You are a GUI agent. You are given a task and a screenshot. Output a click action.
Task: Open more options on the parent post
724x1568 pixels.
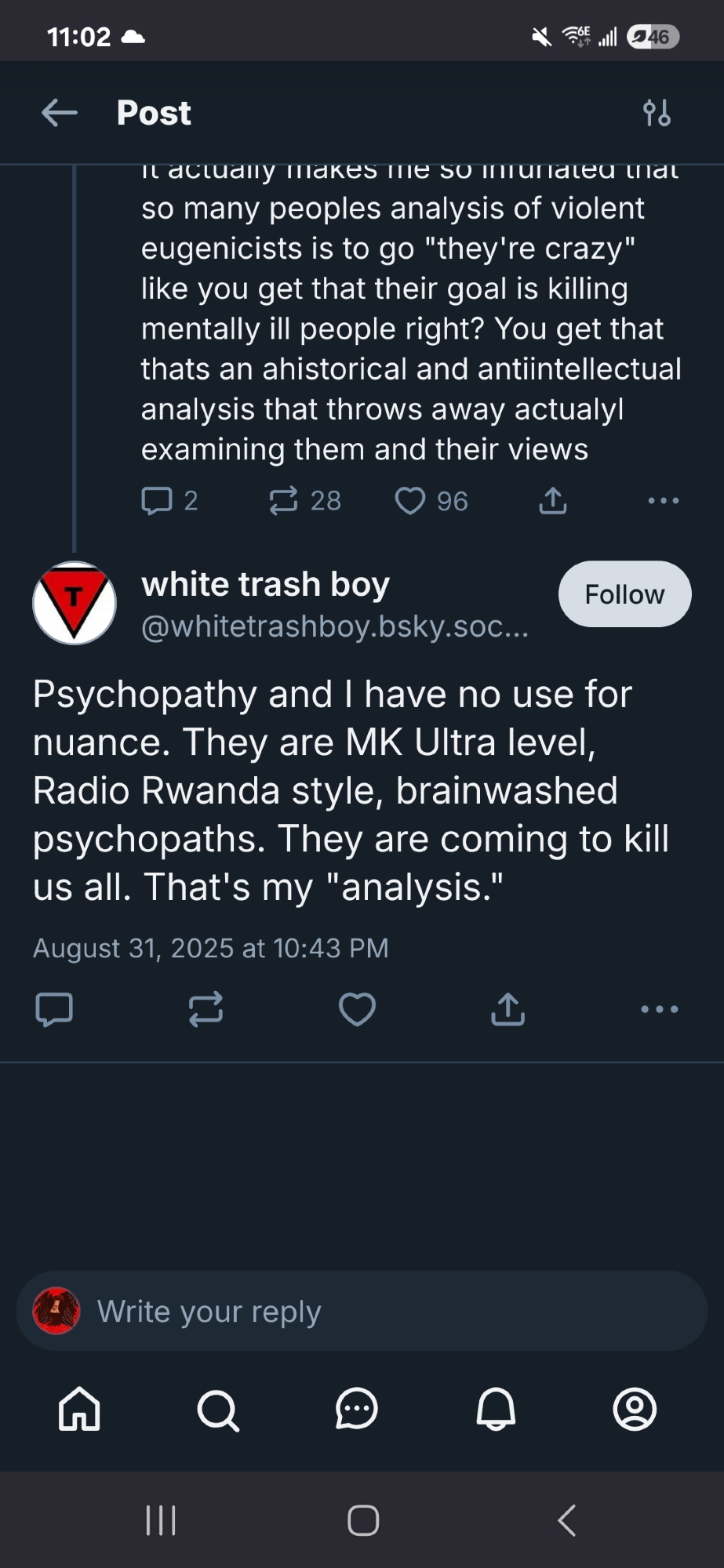click(x=664, y=500)
